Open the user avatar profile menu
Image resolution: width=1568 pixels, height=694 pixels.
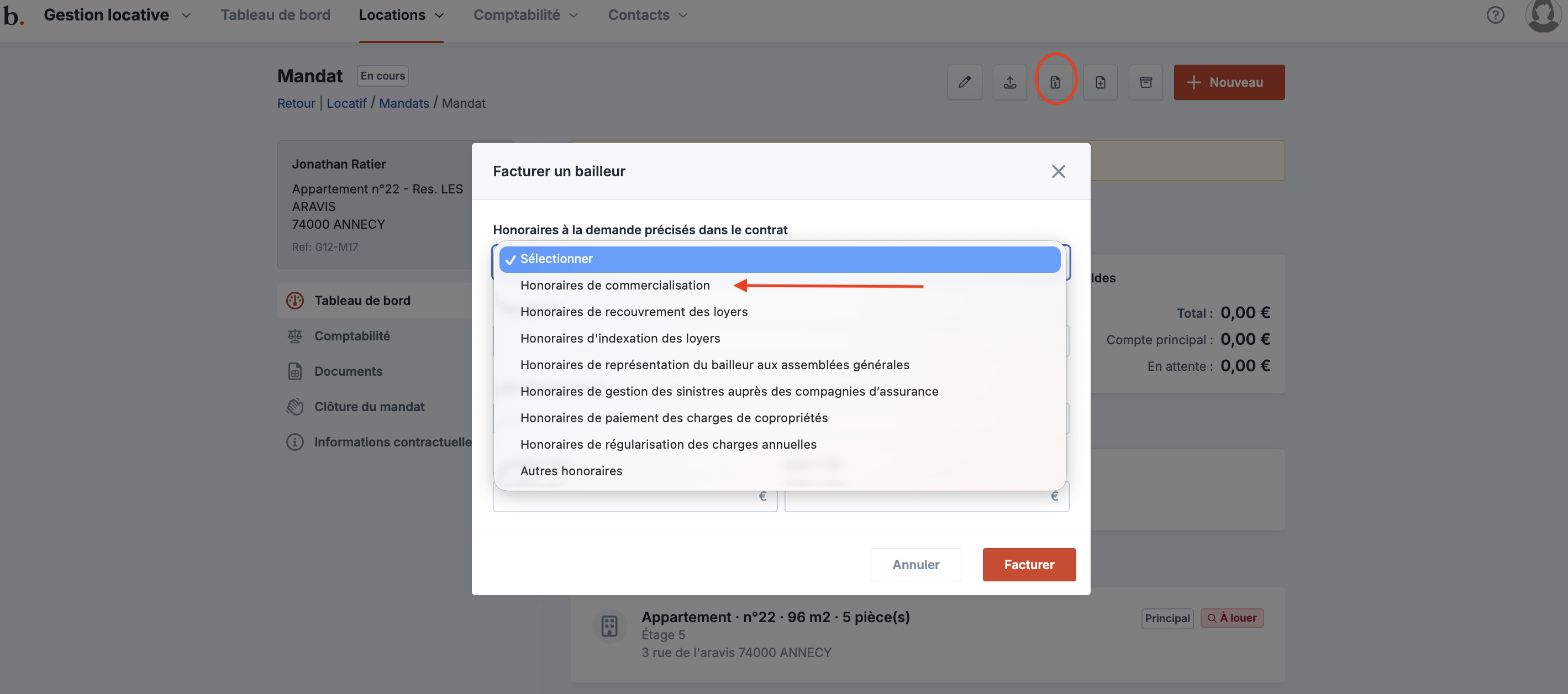pyautogui.click(x=1543, y=15)
